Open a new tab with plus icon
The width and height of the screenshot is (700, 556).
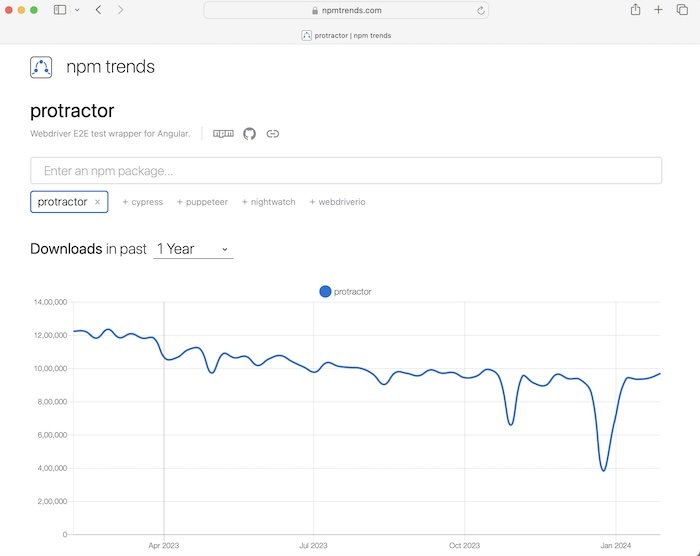pyautogui.click(x=658, y=10)
